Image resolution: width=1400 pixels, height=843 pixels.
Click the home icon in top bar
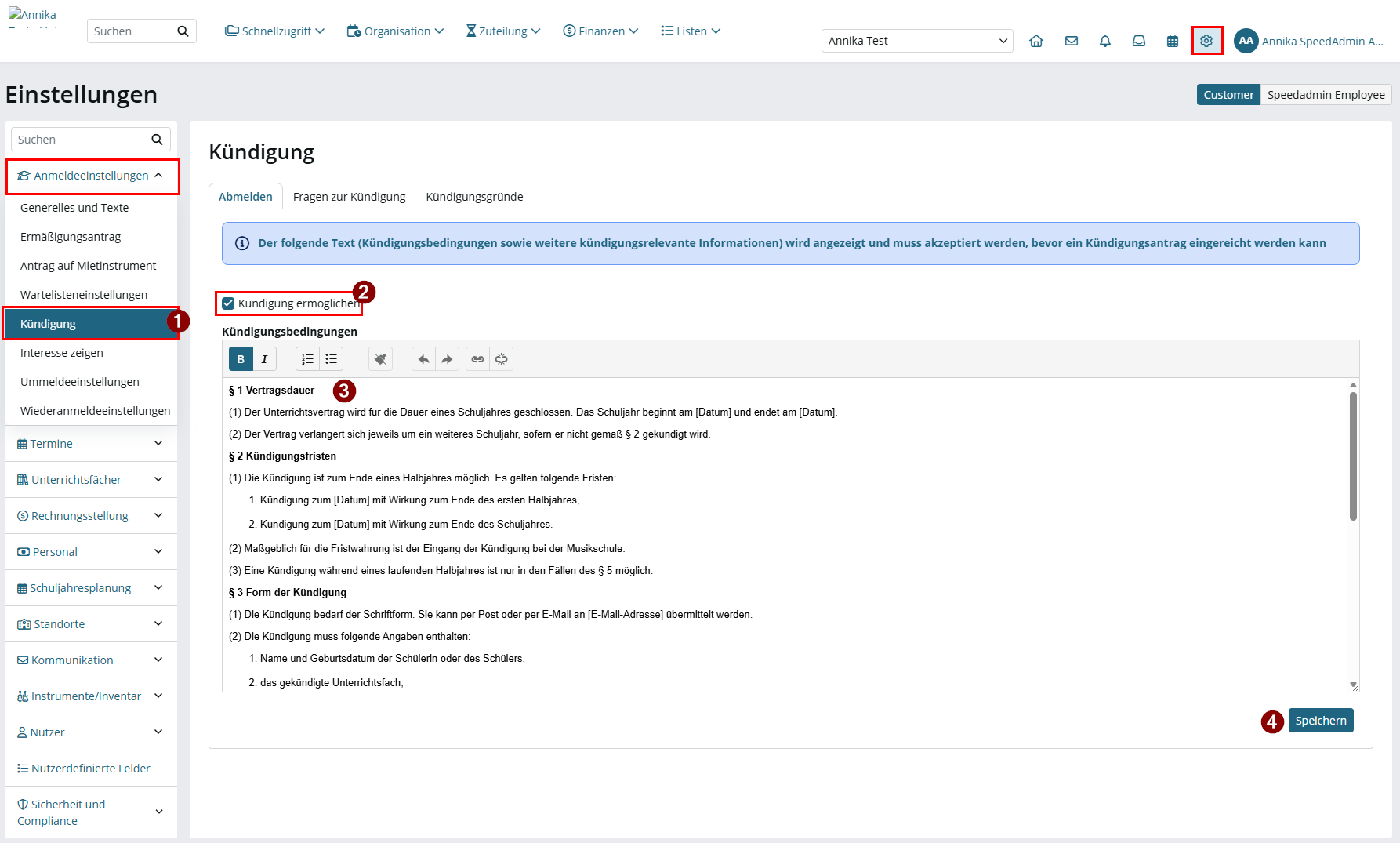1036,41
